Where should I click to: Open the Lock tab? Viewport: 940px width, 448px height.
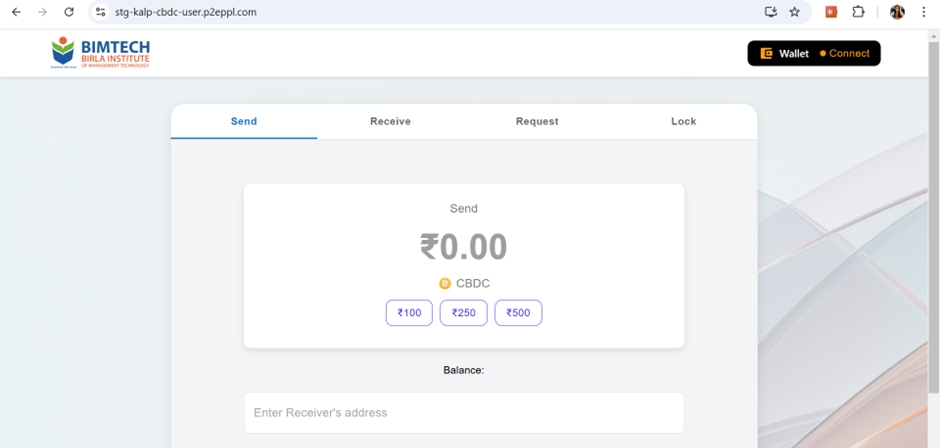[x=683, y=121]
